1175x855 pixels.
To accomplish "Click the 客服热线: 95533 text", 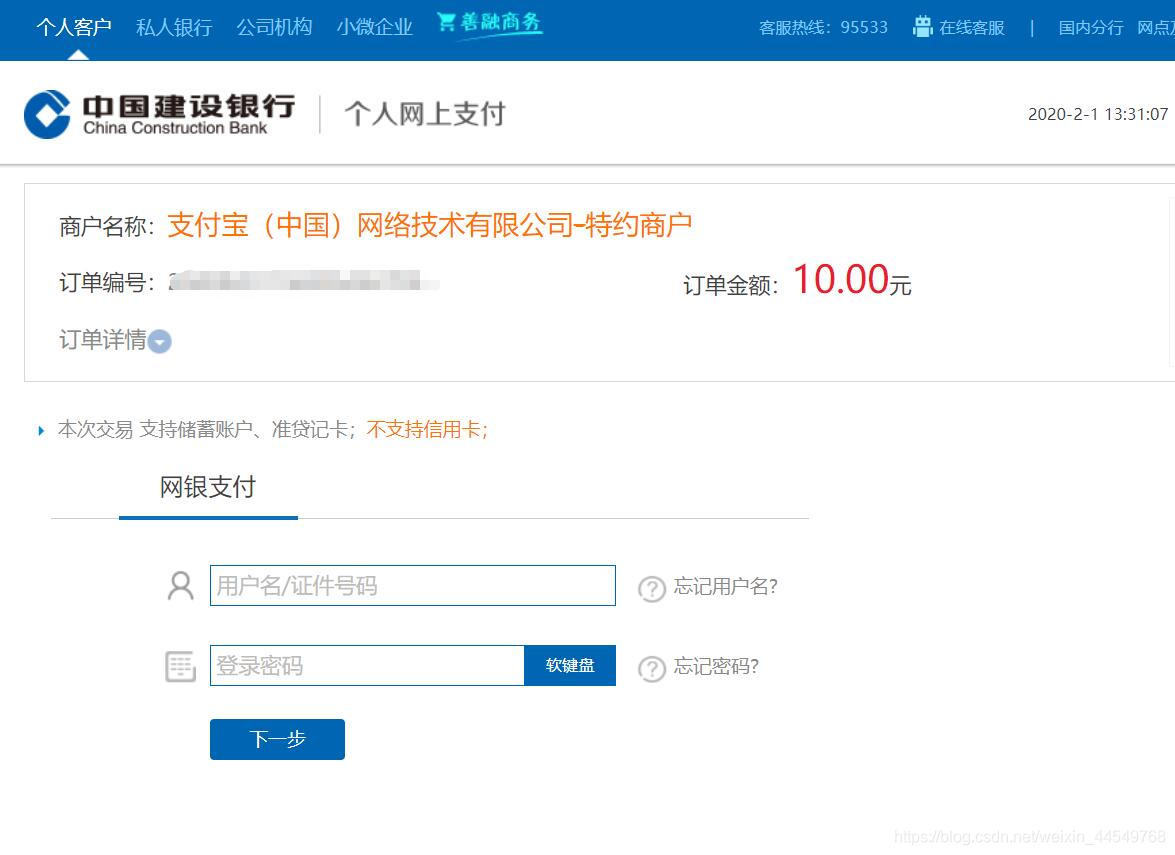I will tap(824, 28).
